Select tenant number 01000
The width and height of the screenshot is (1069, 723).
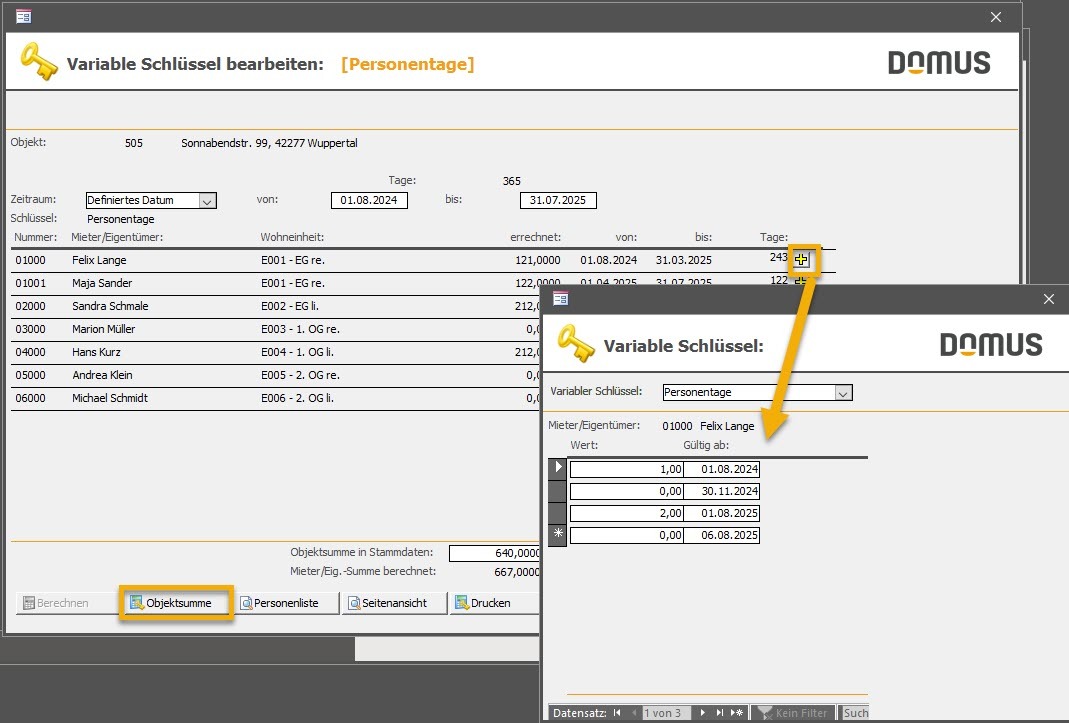31,260
